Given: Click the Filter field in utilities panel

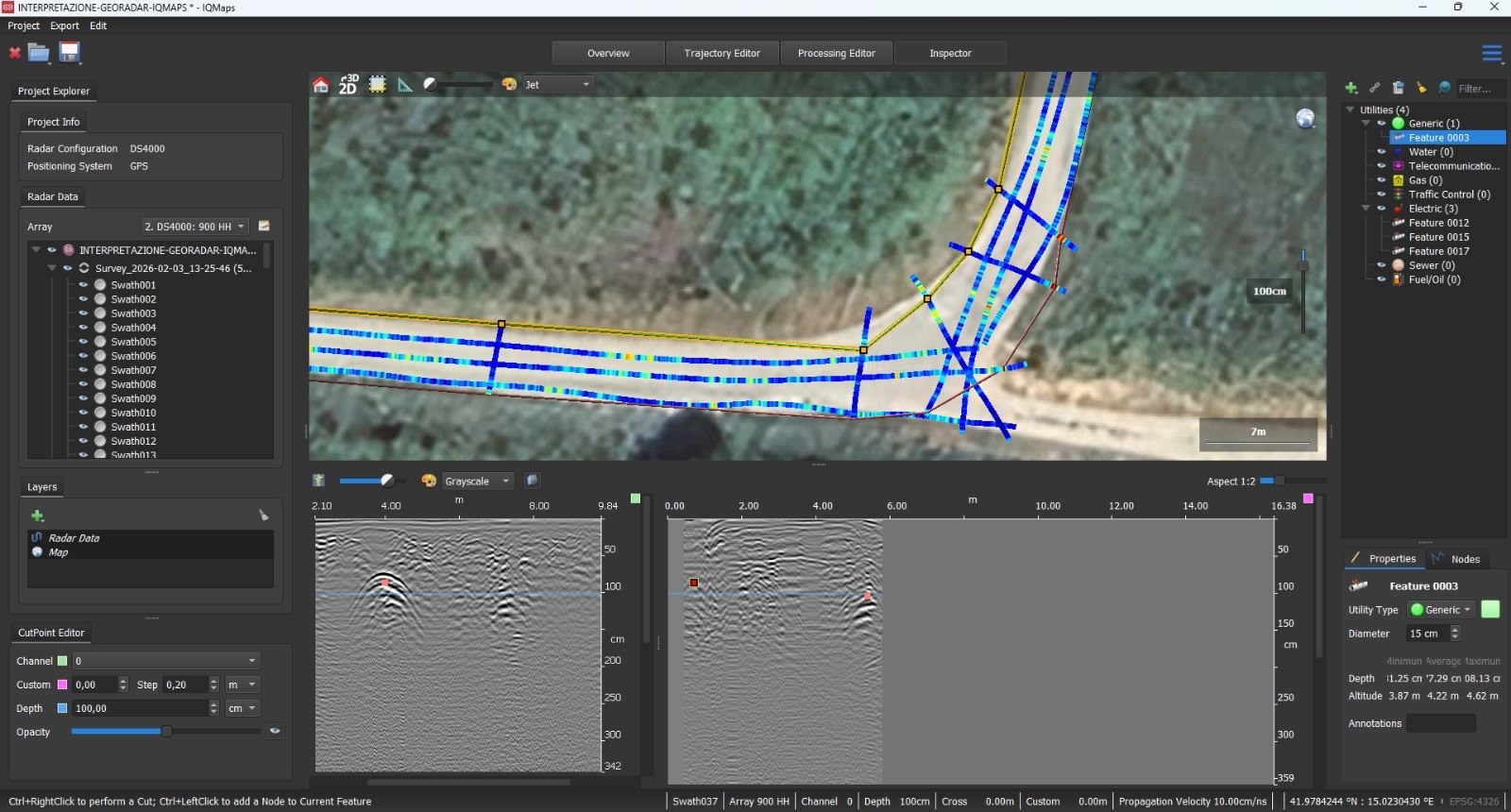Looking at the screenshot, I should click(1480, 88).
